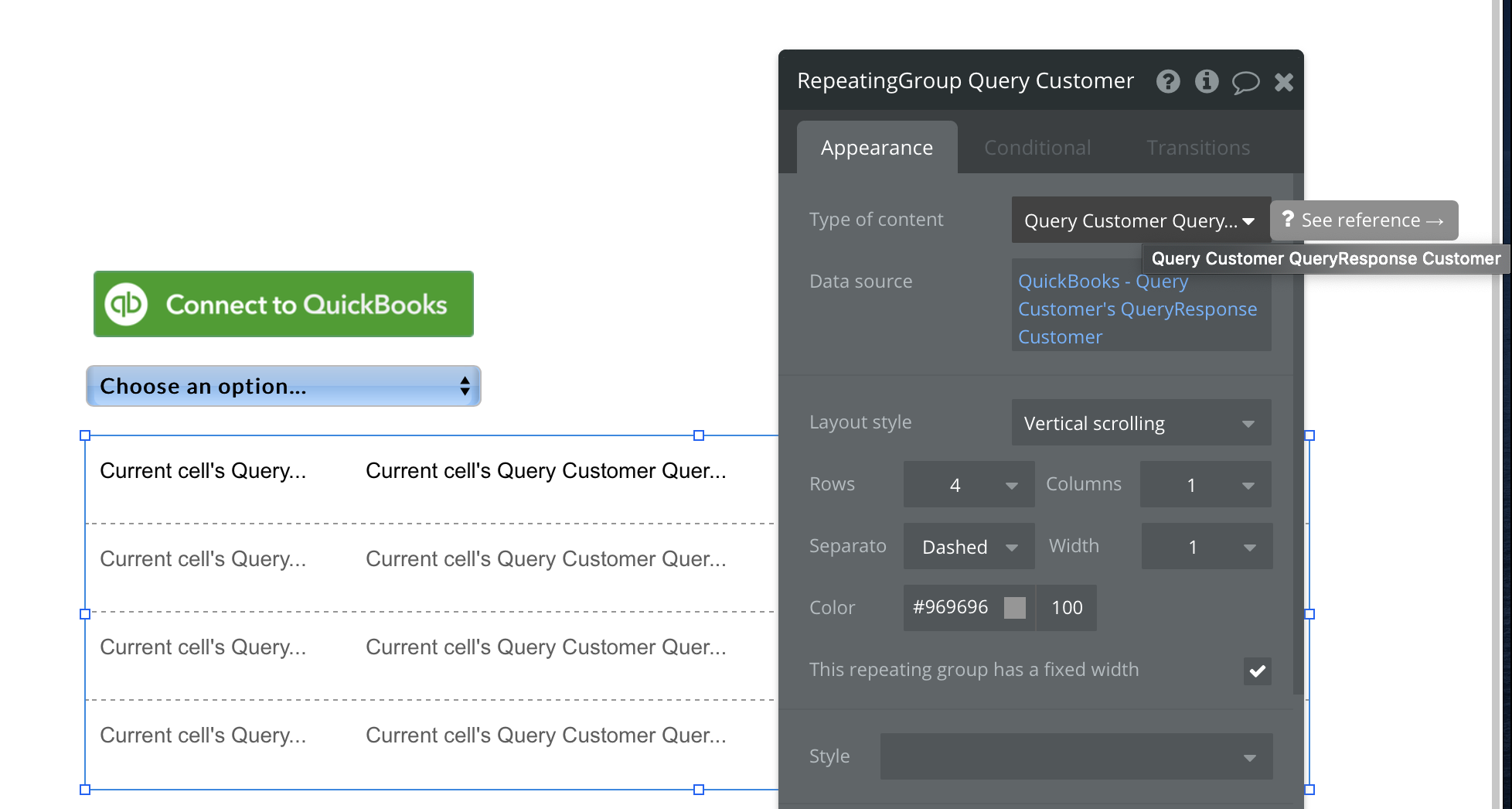
Task: Click the Connect to QuickBooks button
Action: click(284, 304)
